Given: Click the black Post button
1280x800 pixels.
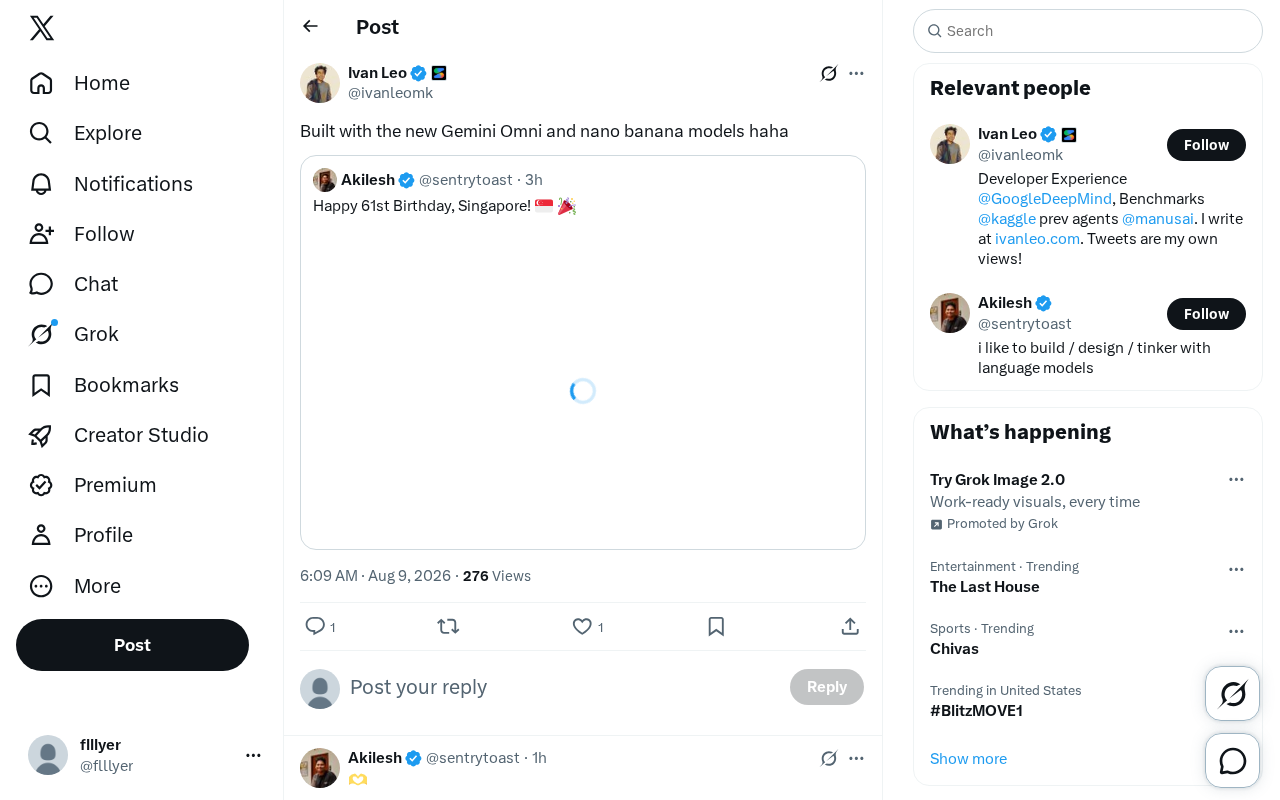Looking at the screenshot, I should coord(132,645).
